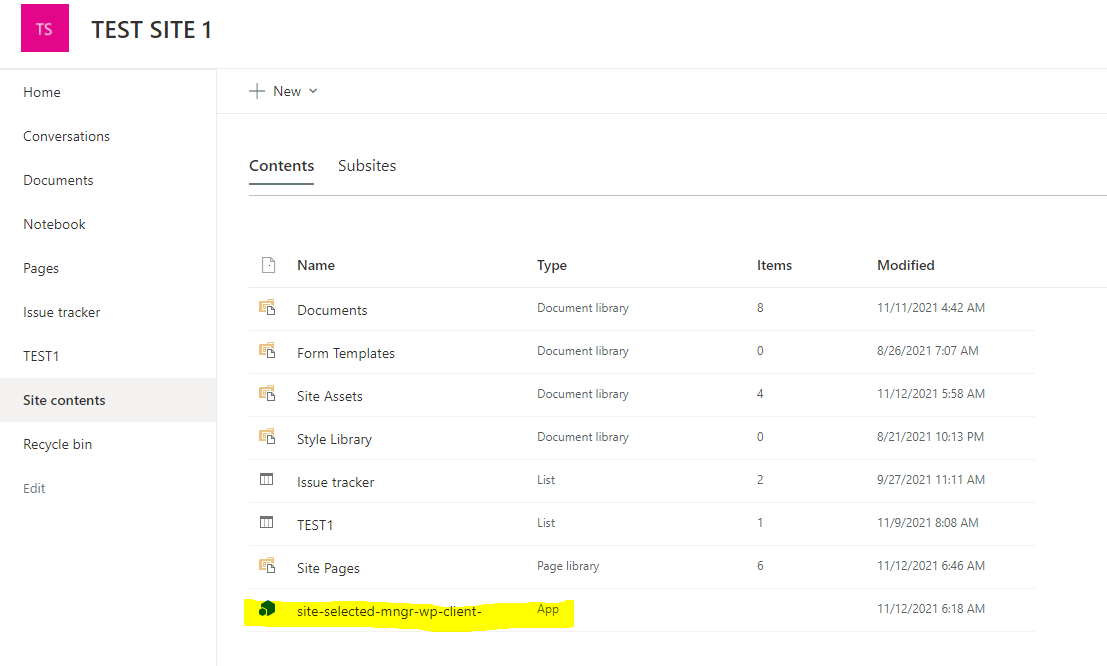Click the Style Library icon
Screen dimensions: 1107x666
[267, 437]
